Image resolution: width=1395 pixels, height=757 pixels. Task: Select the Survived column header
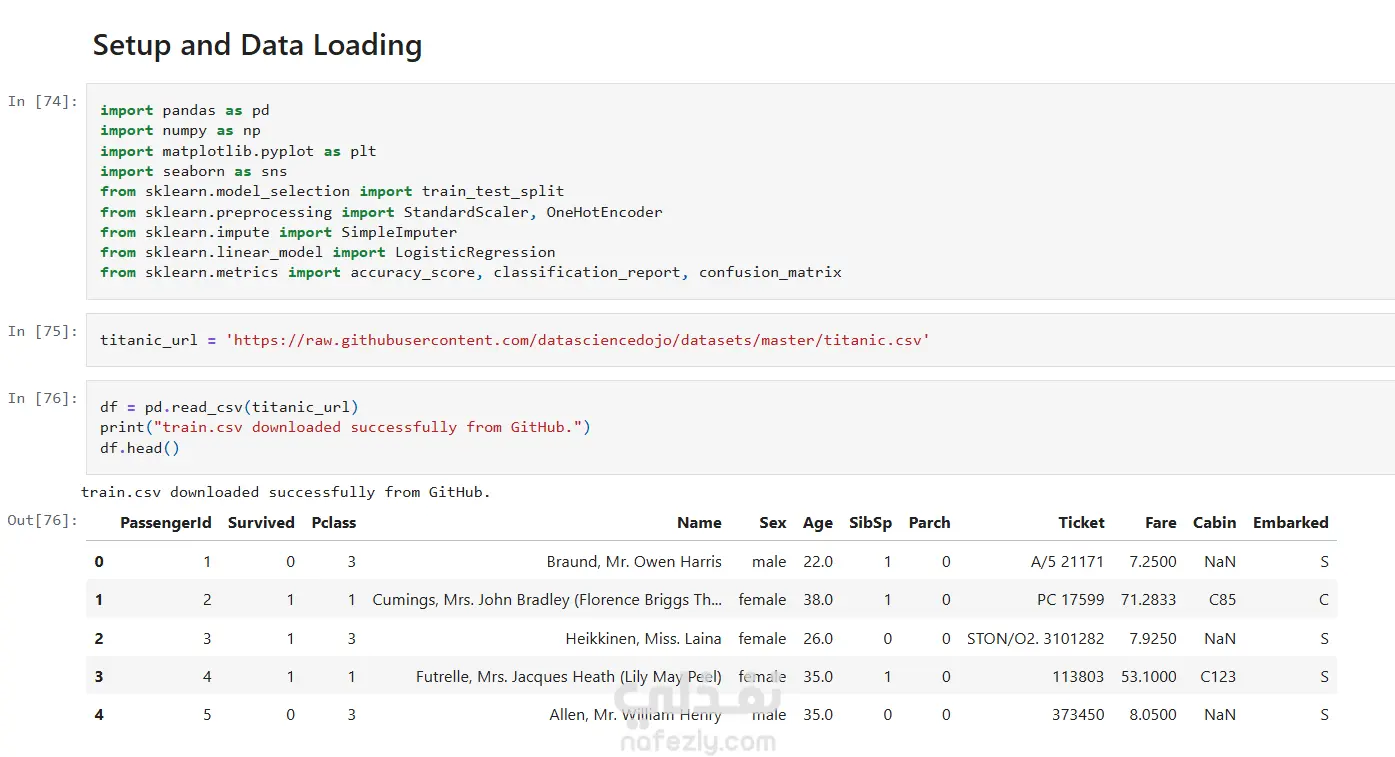[x=261, y=522]
